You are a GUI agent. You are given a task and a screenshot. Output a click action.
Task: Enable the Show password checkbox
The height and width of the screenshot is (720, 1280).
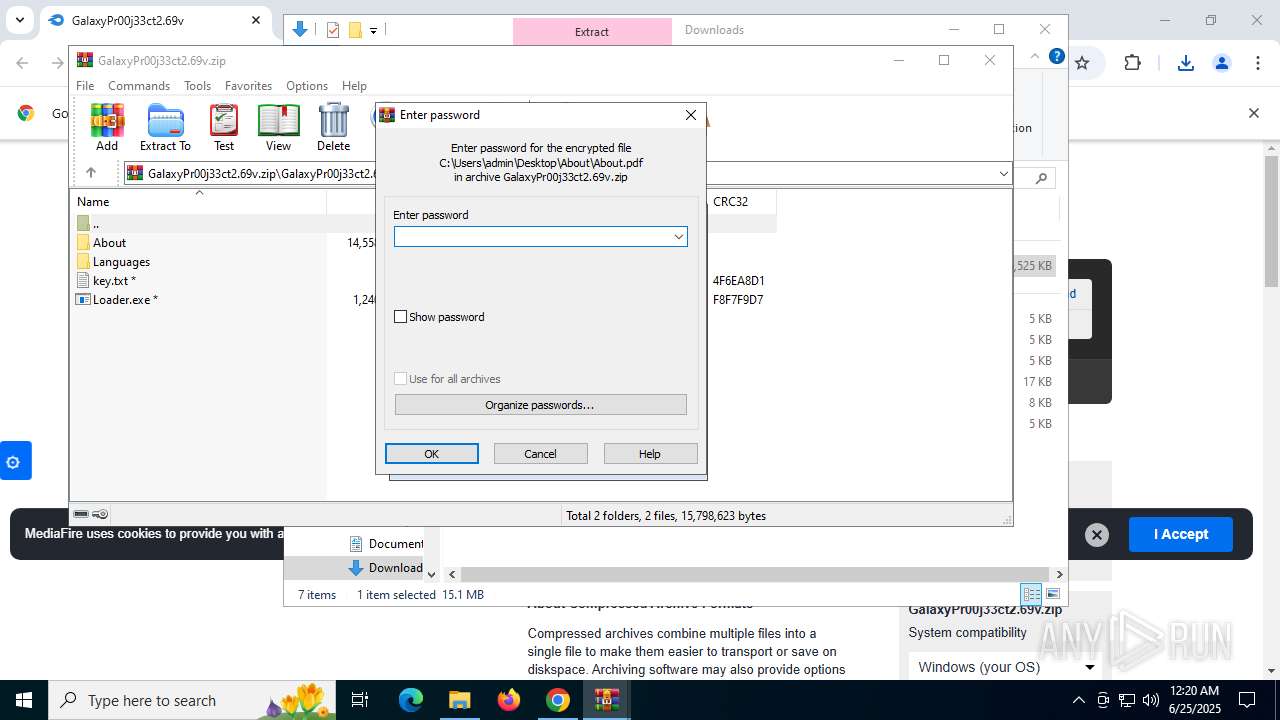point(401,317)
